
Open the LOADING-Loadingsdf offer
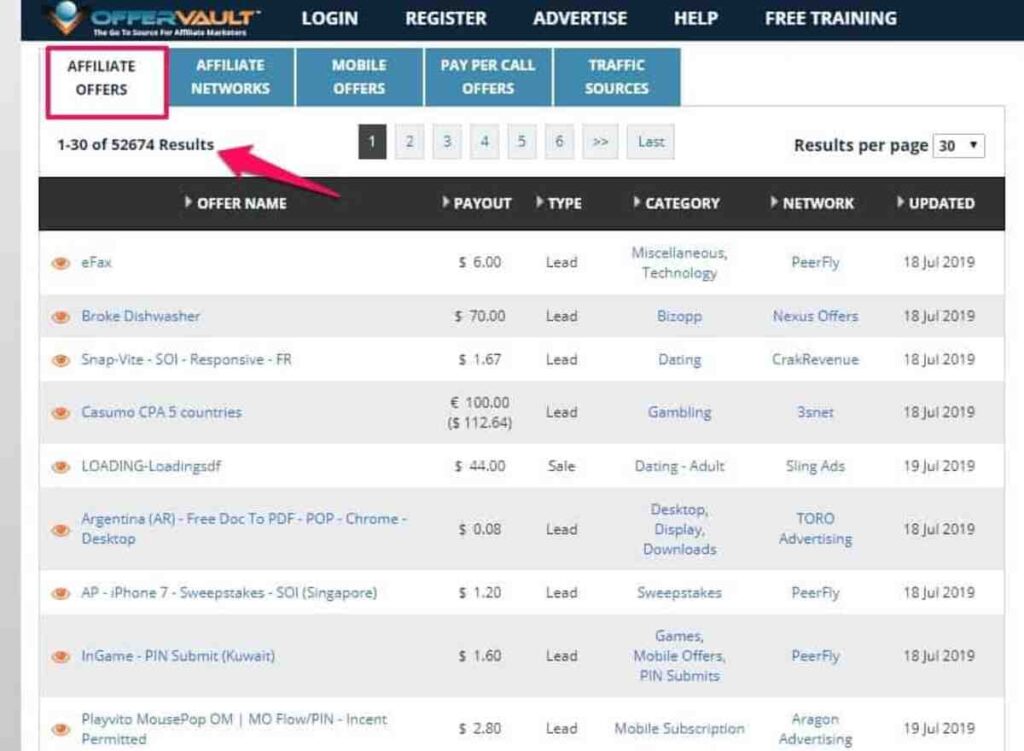(x=151, y=466)
